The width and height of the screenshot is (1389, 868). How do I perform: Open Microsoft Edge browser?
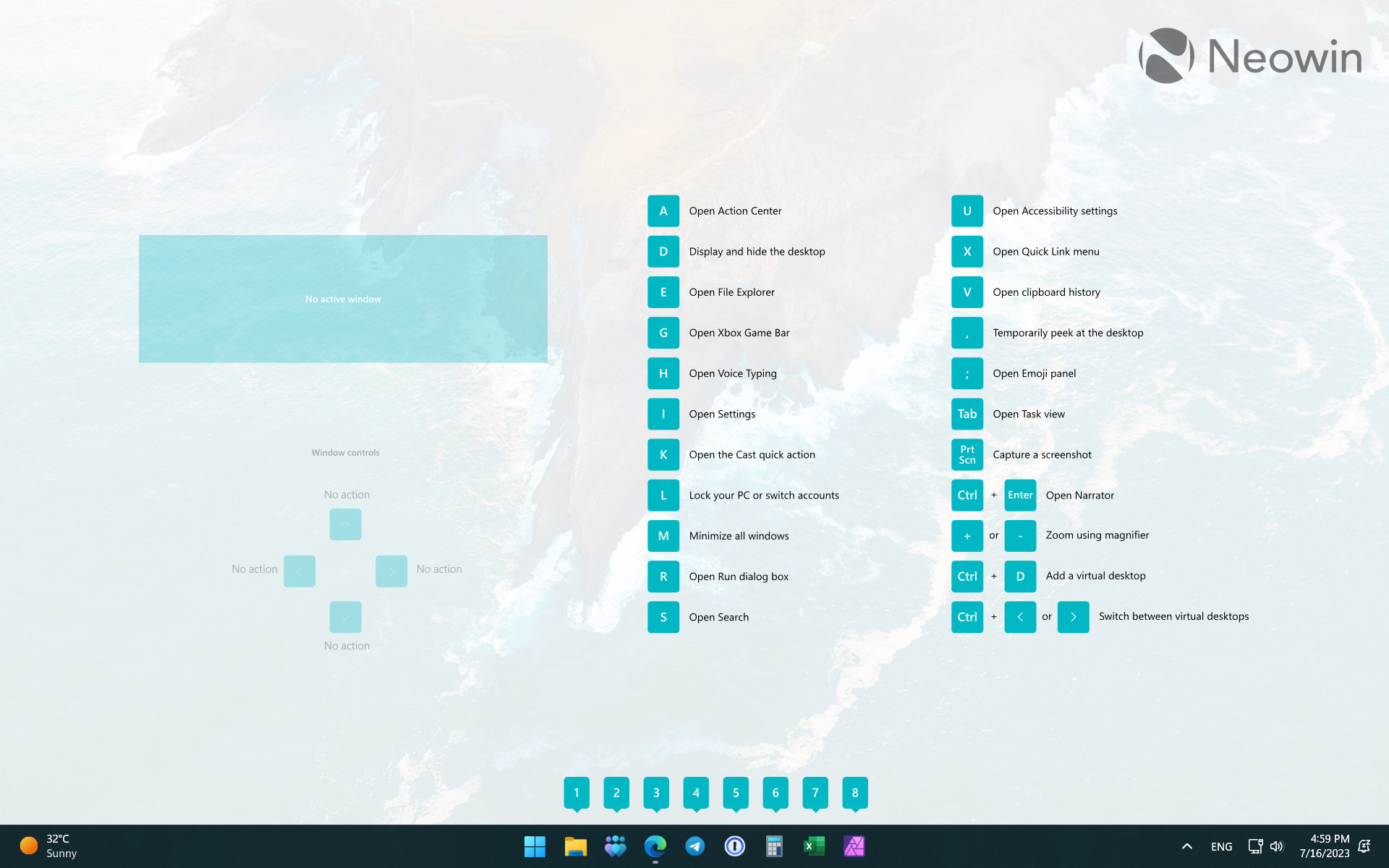click(655, 845)
